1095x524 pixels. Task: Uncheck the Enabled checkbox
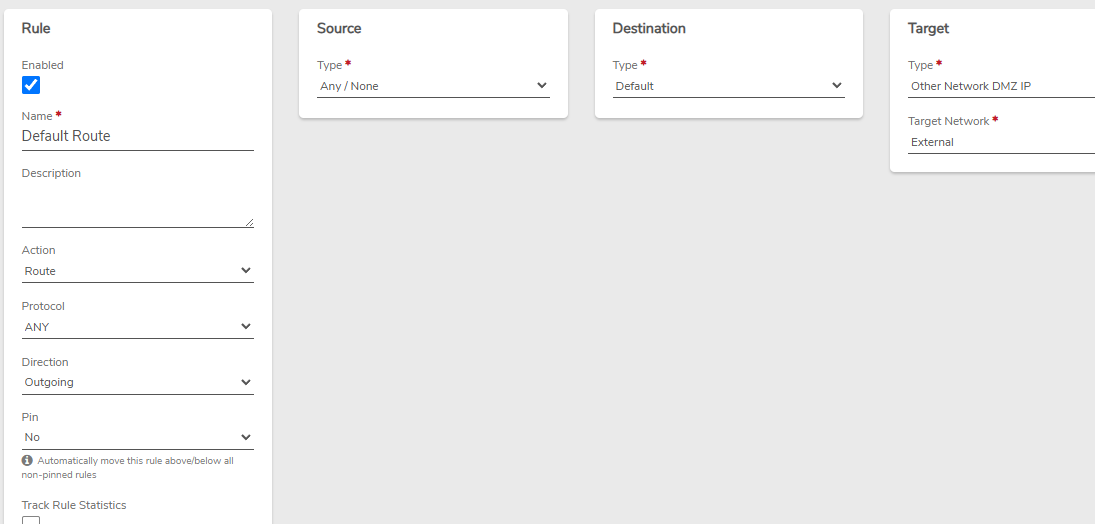pos(31,85)
